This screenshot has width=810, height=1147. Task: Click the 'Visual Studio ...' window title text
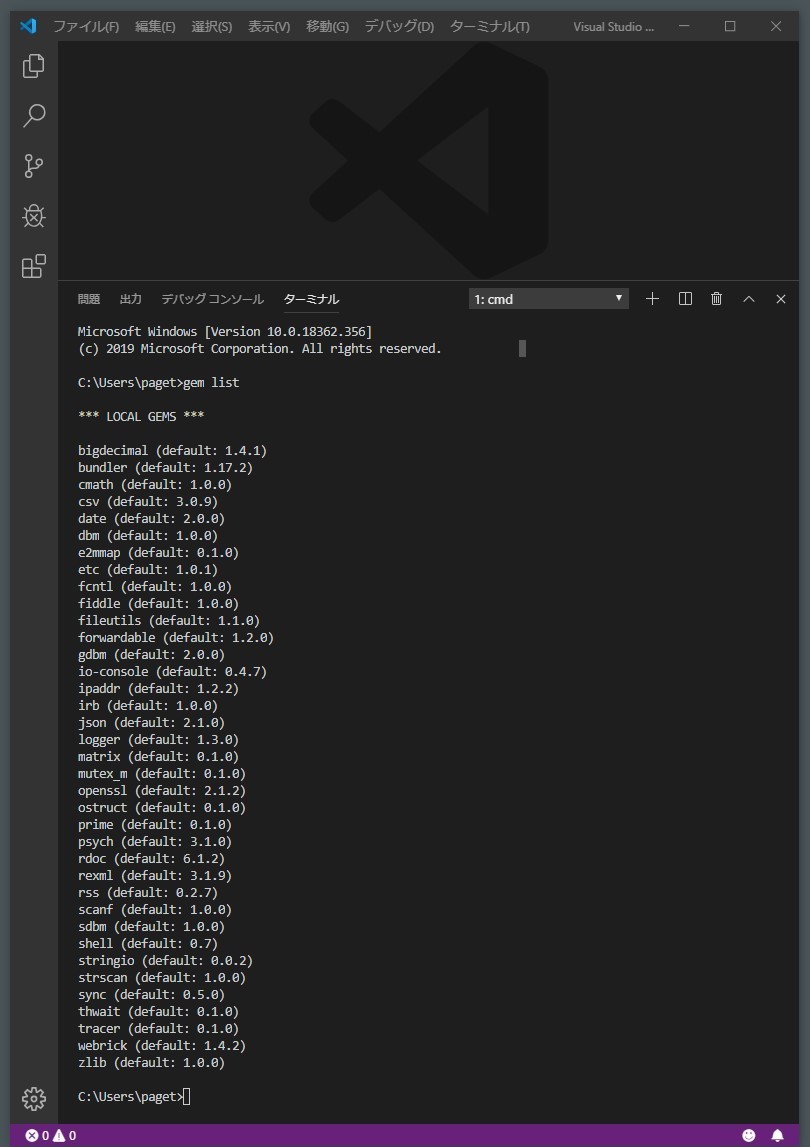tap(613, 26)
